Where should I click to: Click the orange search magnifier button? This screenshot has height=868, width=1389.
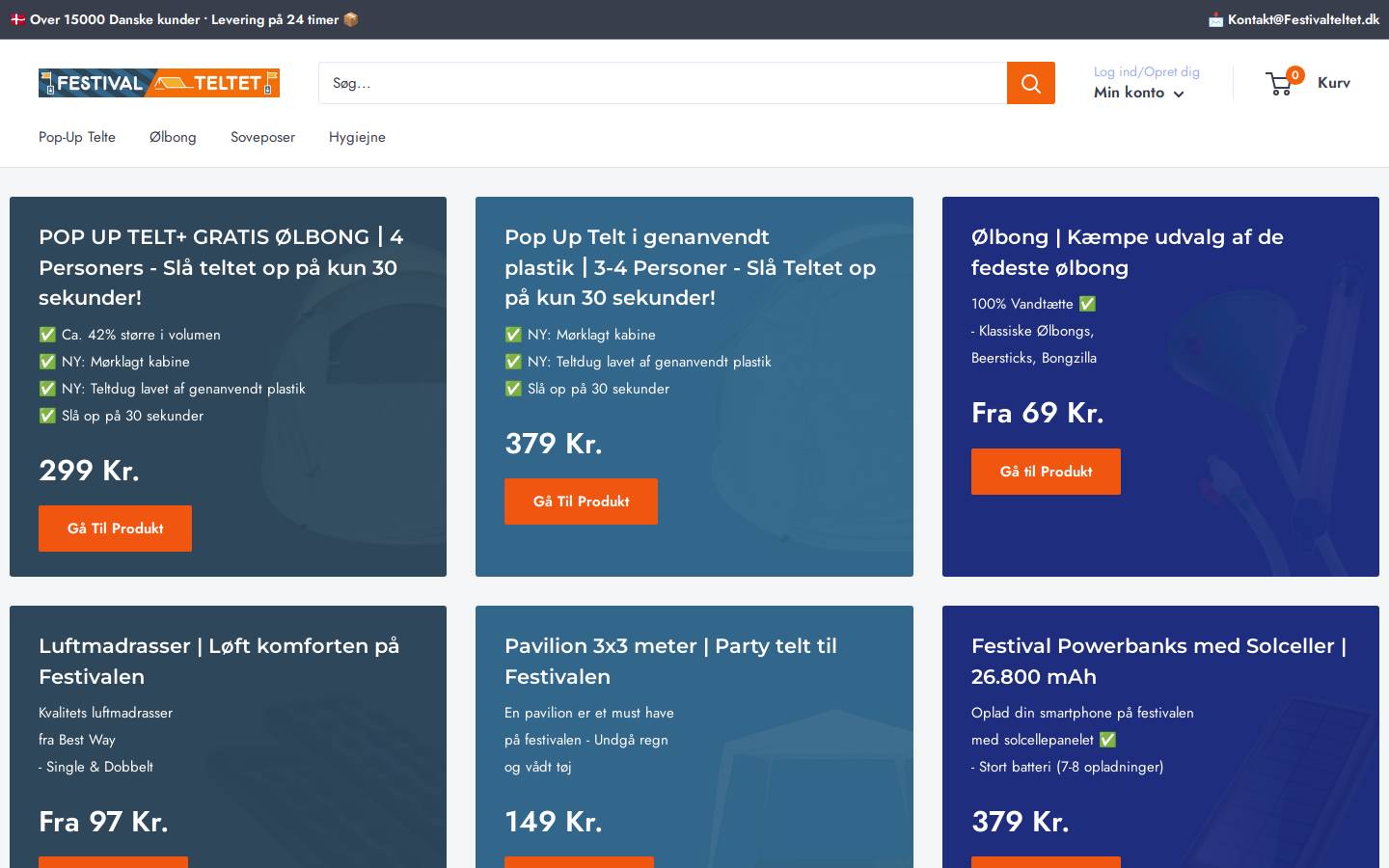coord(1031,83)
